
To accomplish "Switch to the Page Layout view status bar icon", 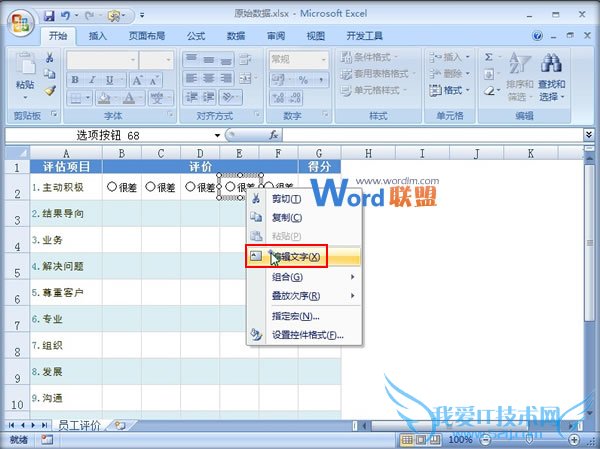I will (421, 439).
